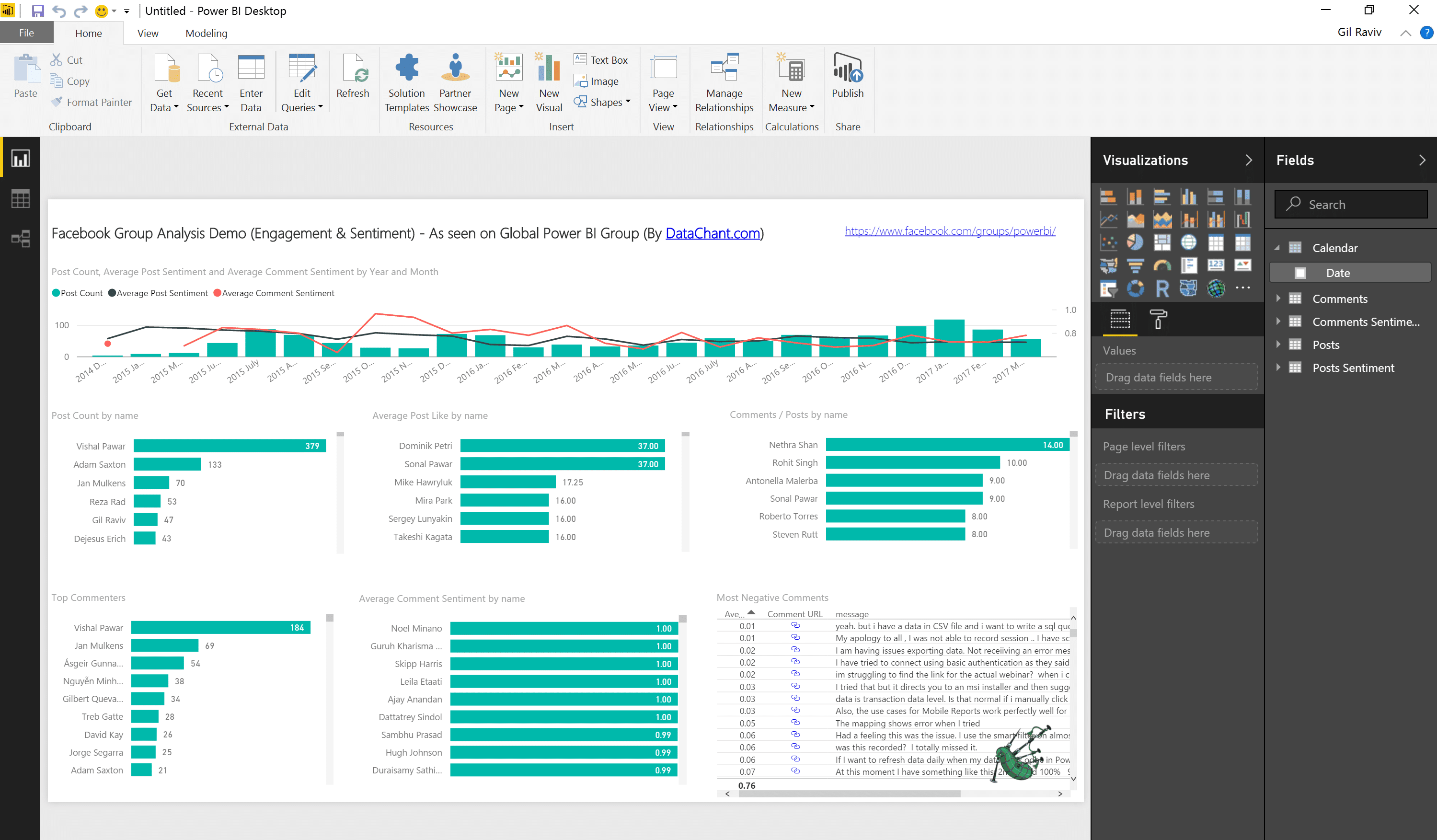Open the Facebook powerbi group link
Image resolution: width=1437 pixels, height=840 pixels.
click(950, 231)
